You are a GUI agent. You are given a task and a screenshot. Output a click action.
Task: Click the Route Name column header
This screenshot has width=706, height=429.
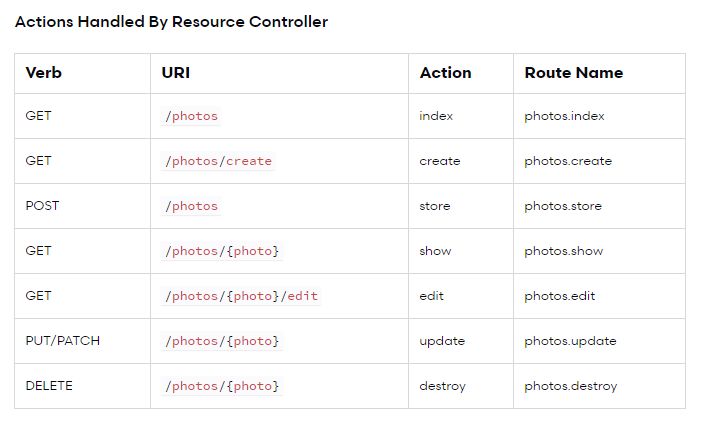pos(573,73)
